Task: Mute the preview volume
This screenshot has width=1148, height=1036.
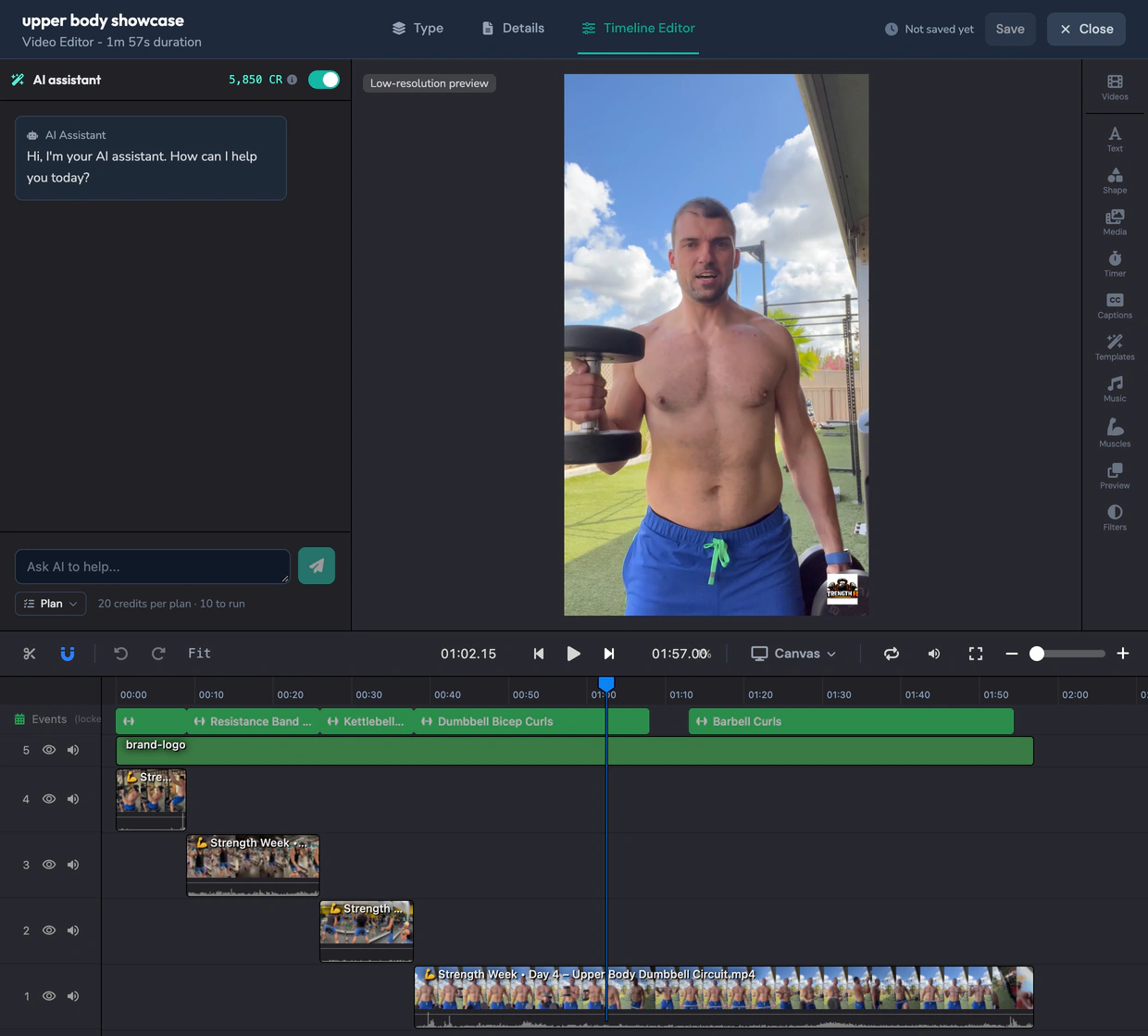Action: pos(933,654)
